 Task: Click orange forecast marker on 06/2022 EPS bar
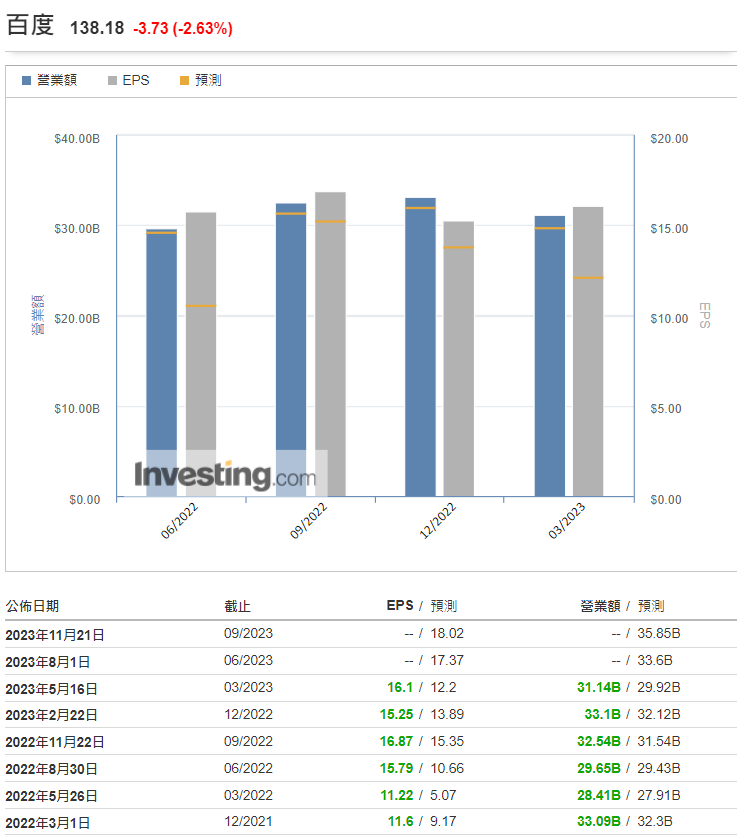pos(201,306)
